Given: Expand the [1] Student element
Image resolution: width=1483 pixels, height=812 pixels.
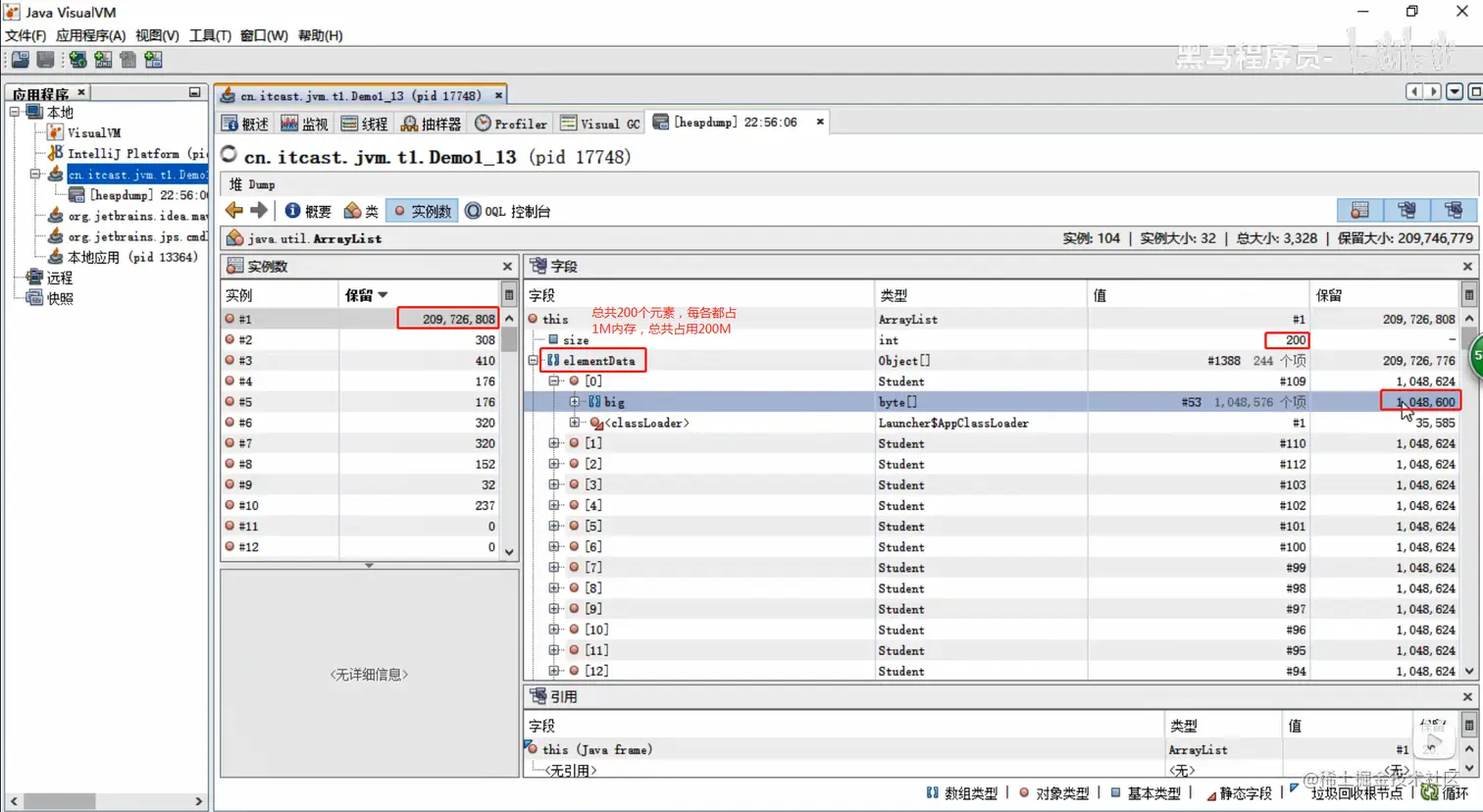Looking at the screenshot, I should pos(554,443).
